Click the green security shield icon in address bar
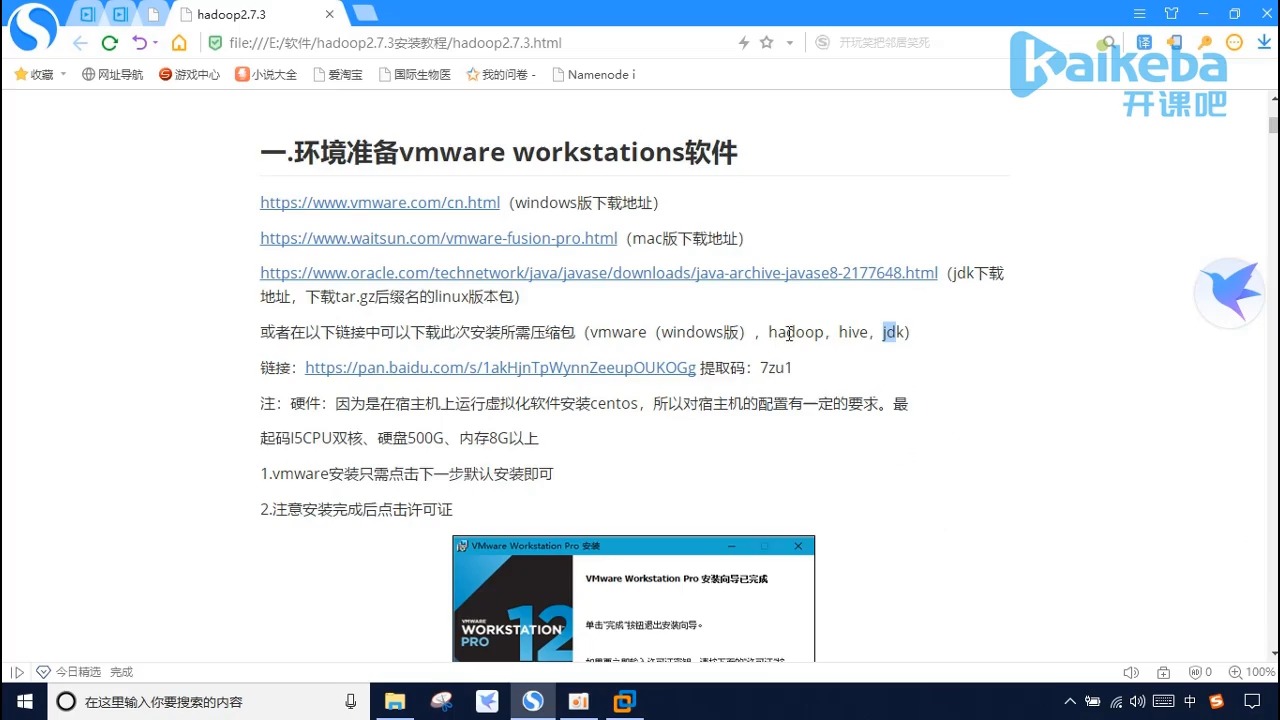The width and height of the screenshot is (1280, 720). pyautogui.click(x=214, y=43)
